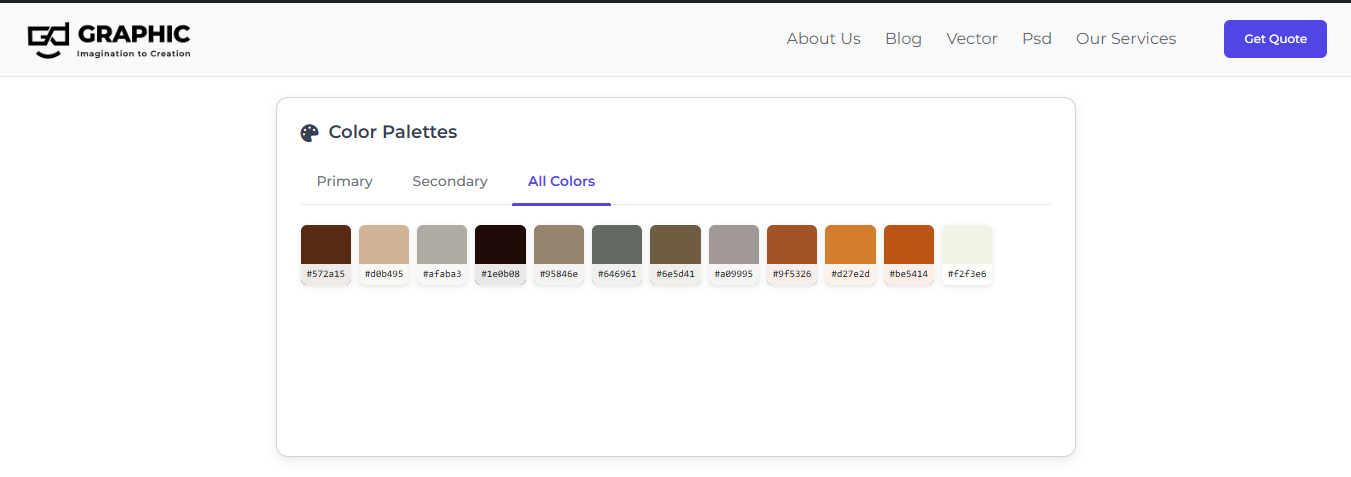Choose the off-white #f2f3e6 swatch
The image size is (1351, 477).
[967, 255]
